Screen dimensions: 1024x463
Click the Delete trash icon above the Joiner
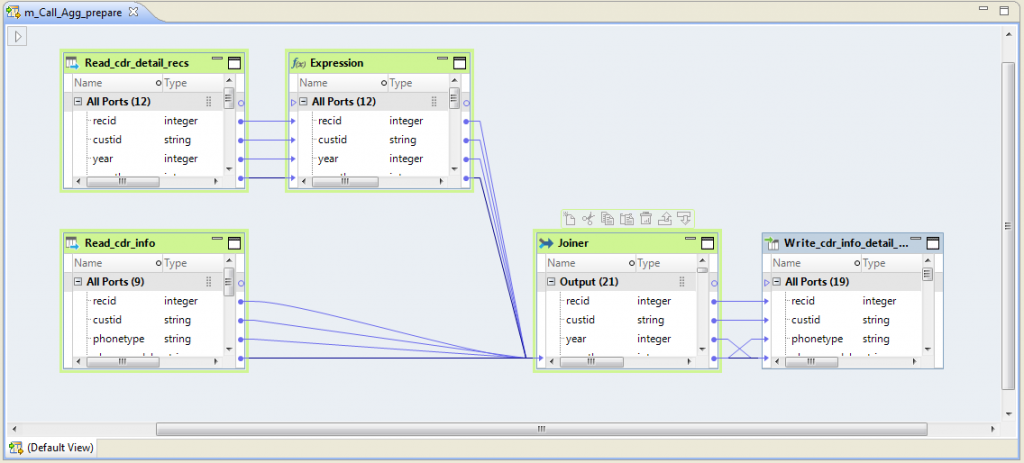click(645, 219)
